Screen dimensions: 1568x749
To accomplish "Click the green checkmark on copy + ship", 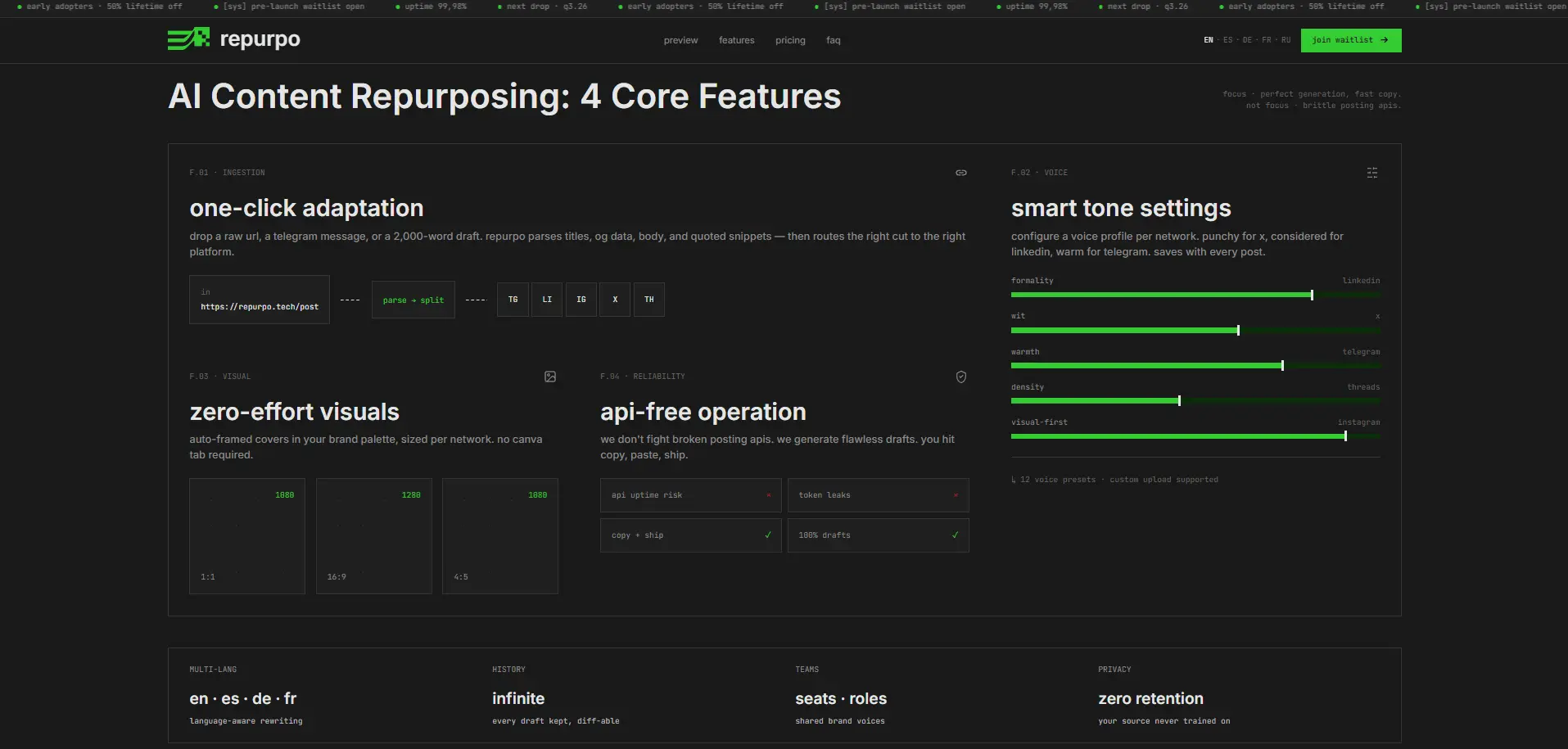I will pyautogui.click(x=768, y=535).
